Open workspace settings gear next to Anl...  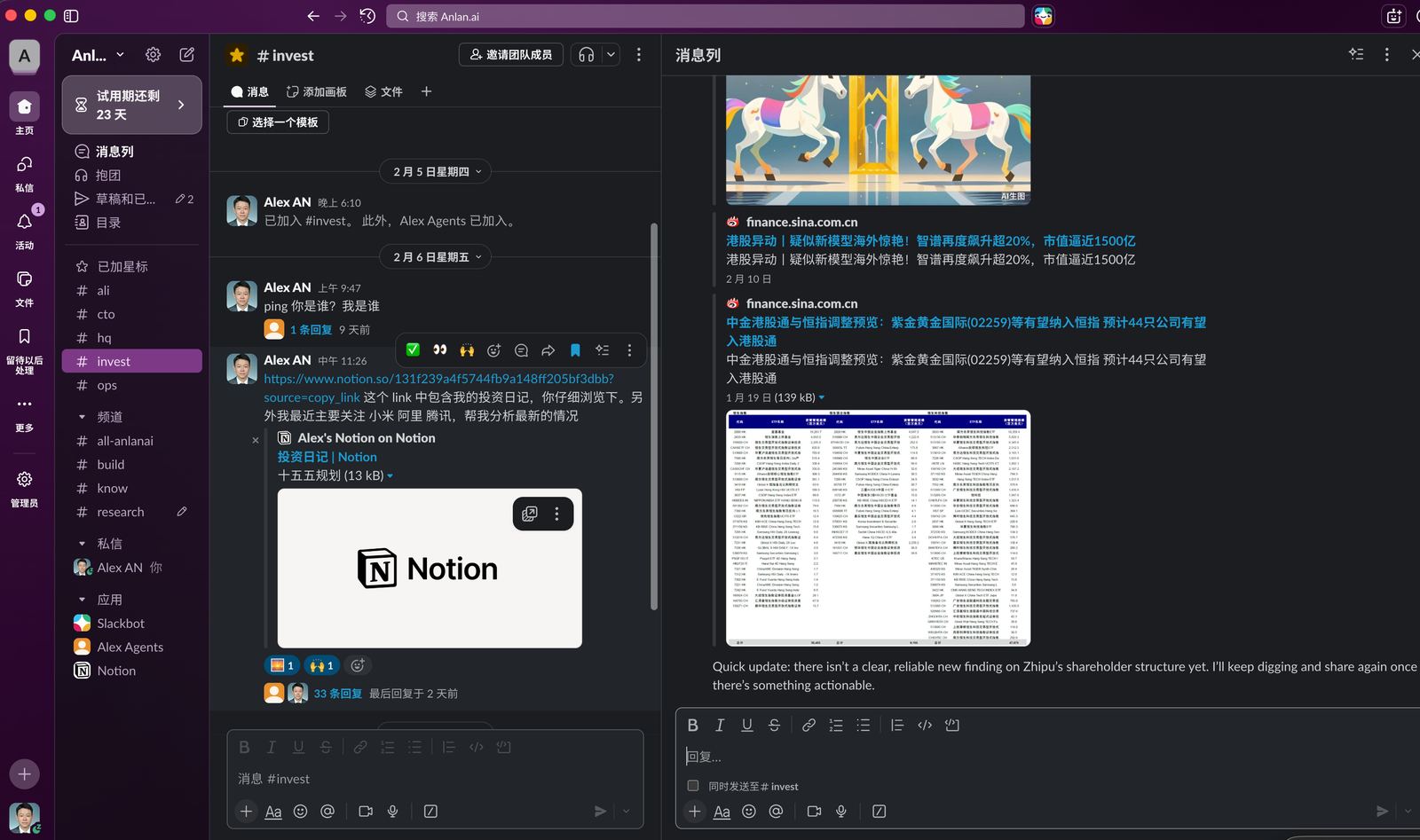click(153, 55)
